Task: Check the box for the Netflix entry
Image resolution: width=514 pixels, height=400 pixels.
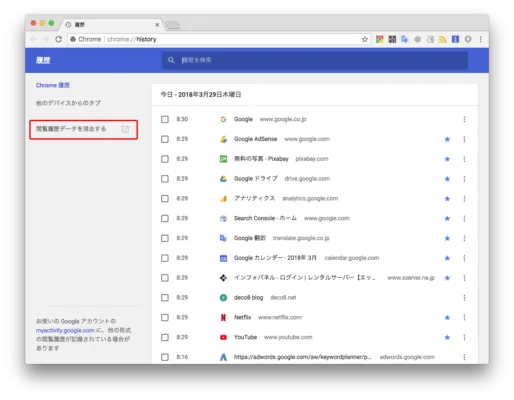Action: [x=165, y=318]
